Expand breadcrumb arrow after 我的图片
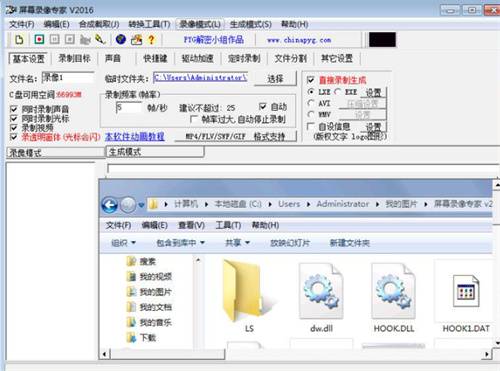The height and width of the screenshot is (371, 500). coord(426,204)
